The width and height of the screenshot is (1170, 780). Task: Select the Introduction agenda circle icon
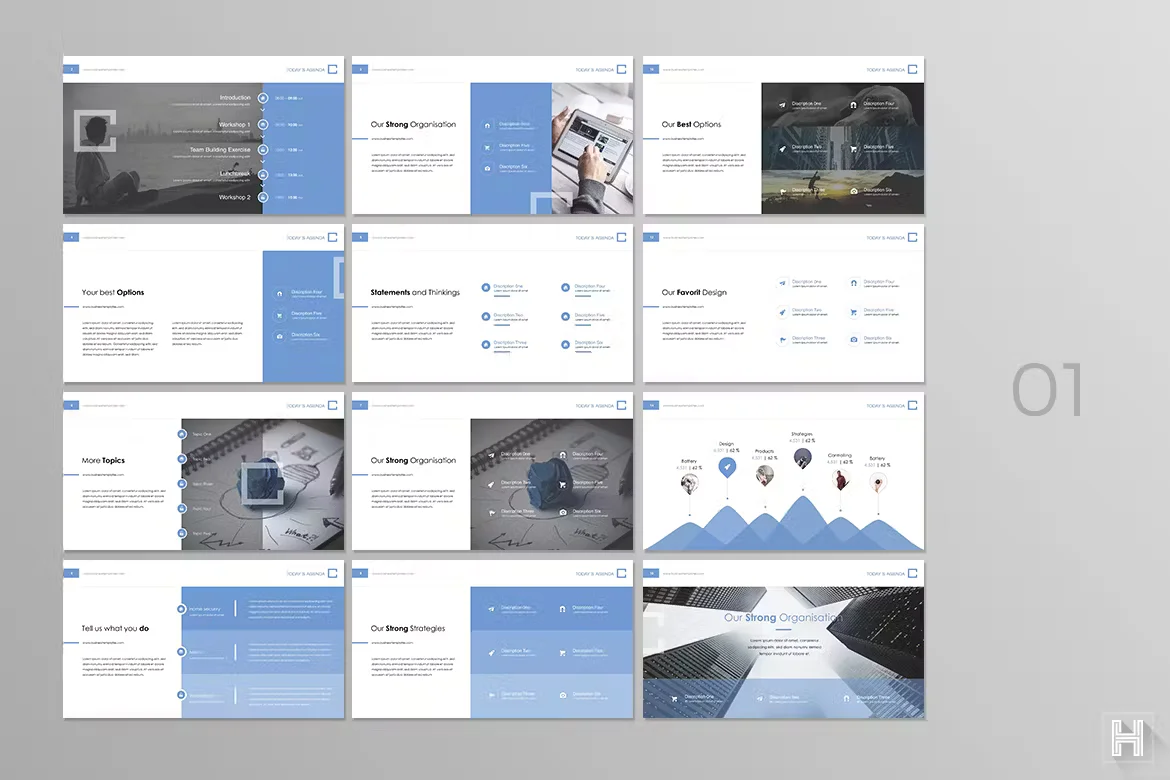point(263,98)
